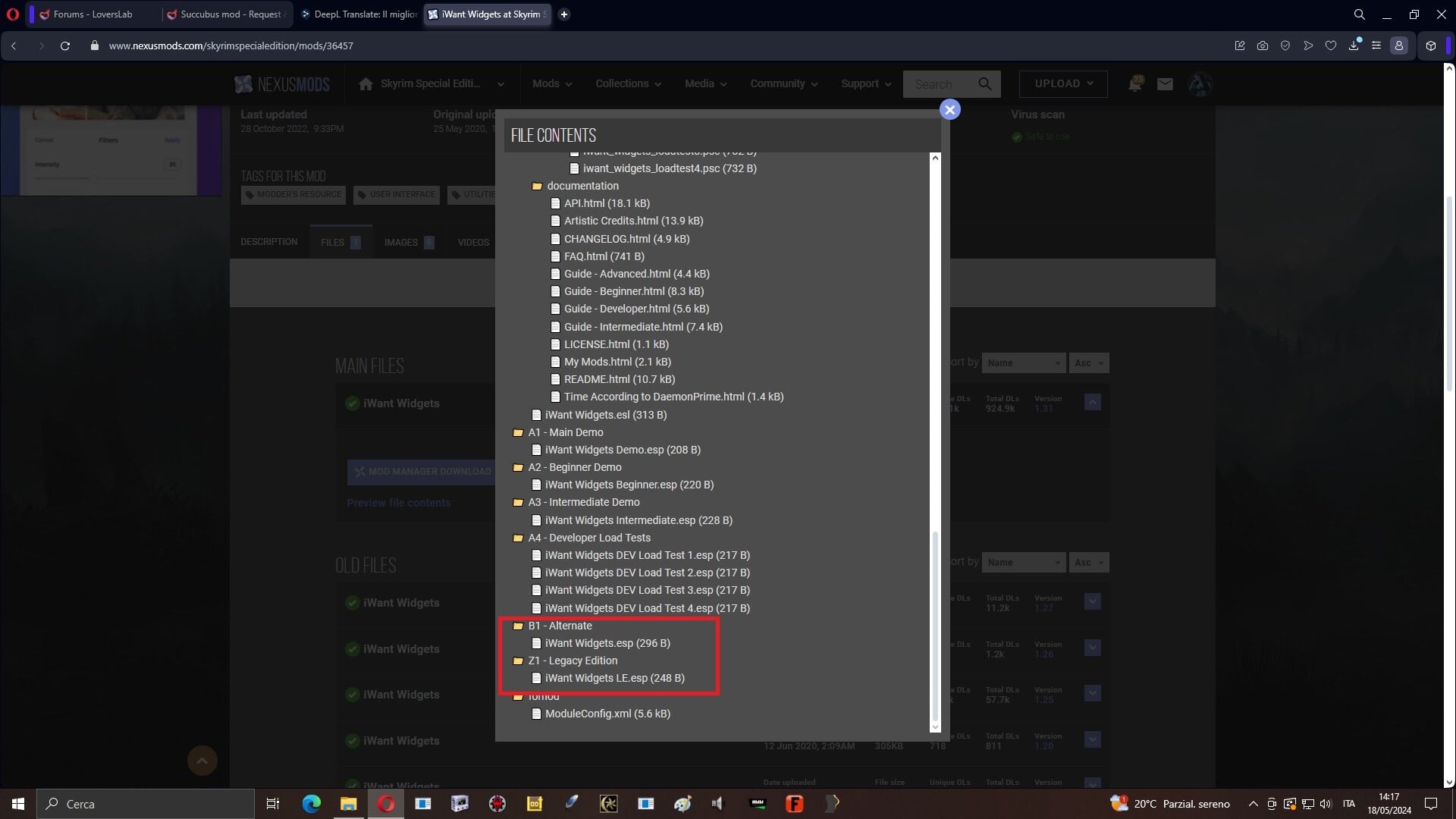
Task: Open the Support dropdown menu
Action: click(866, 84)
